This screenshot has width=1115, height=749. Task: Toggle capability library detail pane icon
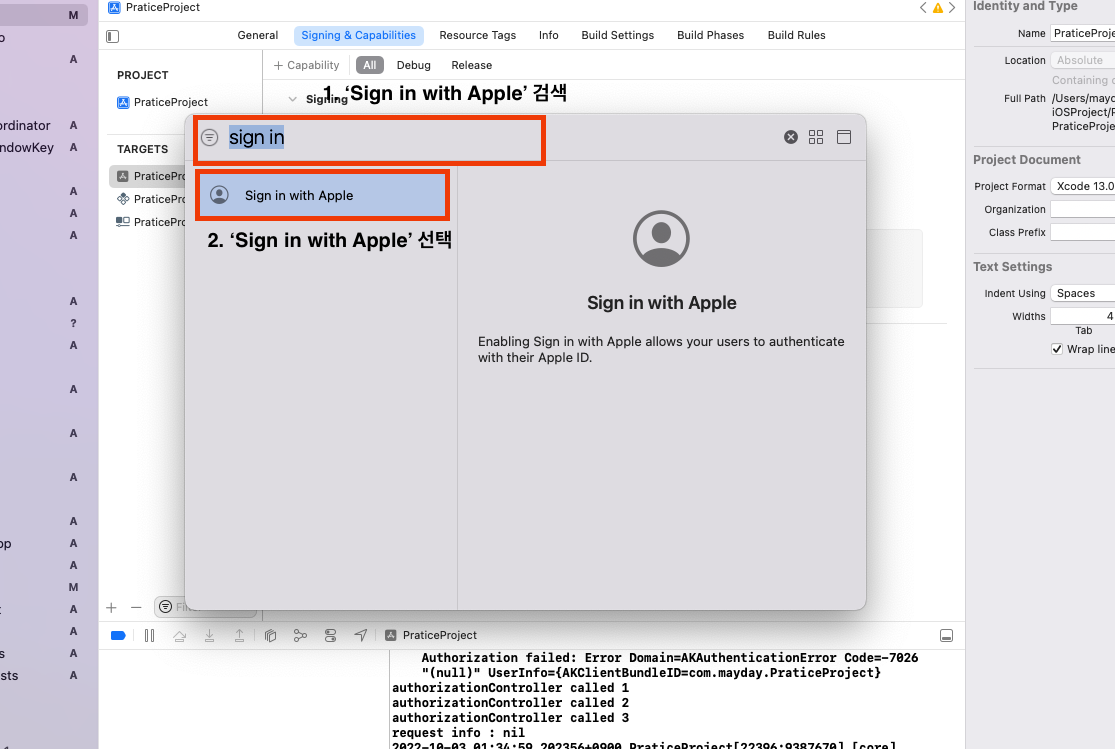pos(844,137)
